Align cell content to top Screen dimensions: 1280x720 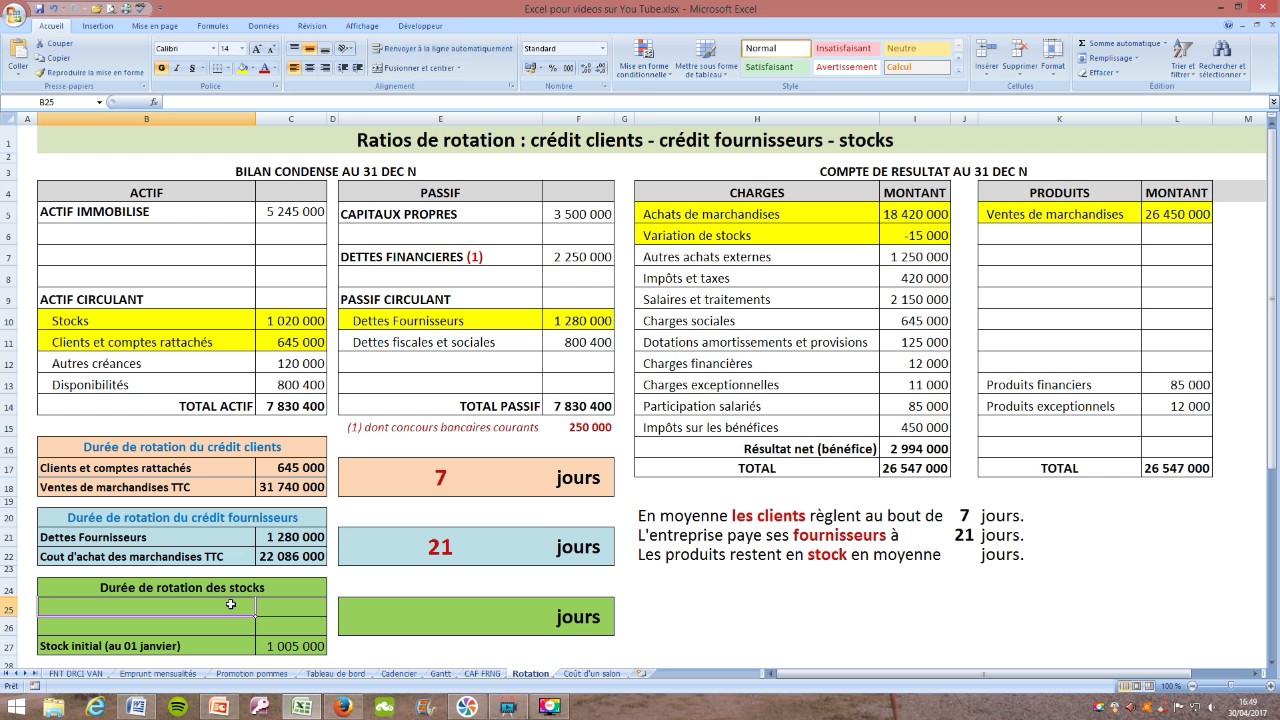pos(295,48)
